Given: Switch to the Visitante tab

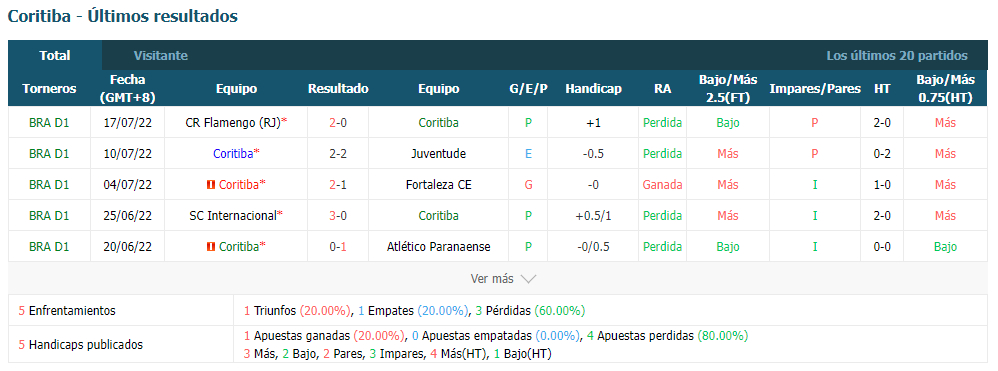Looking at the screenshot, I should pyautogui.click(x=160, y=55).
